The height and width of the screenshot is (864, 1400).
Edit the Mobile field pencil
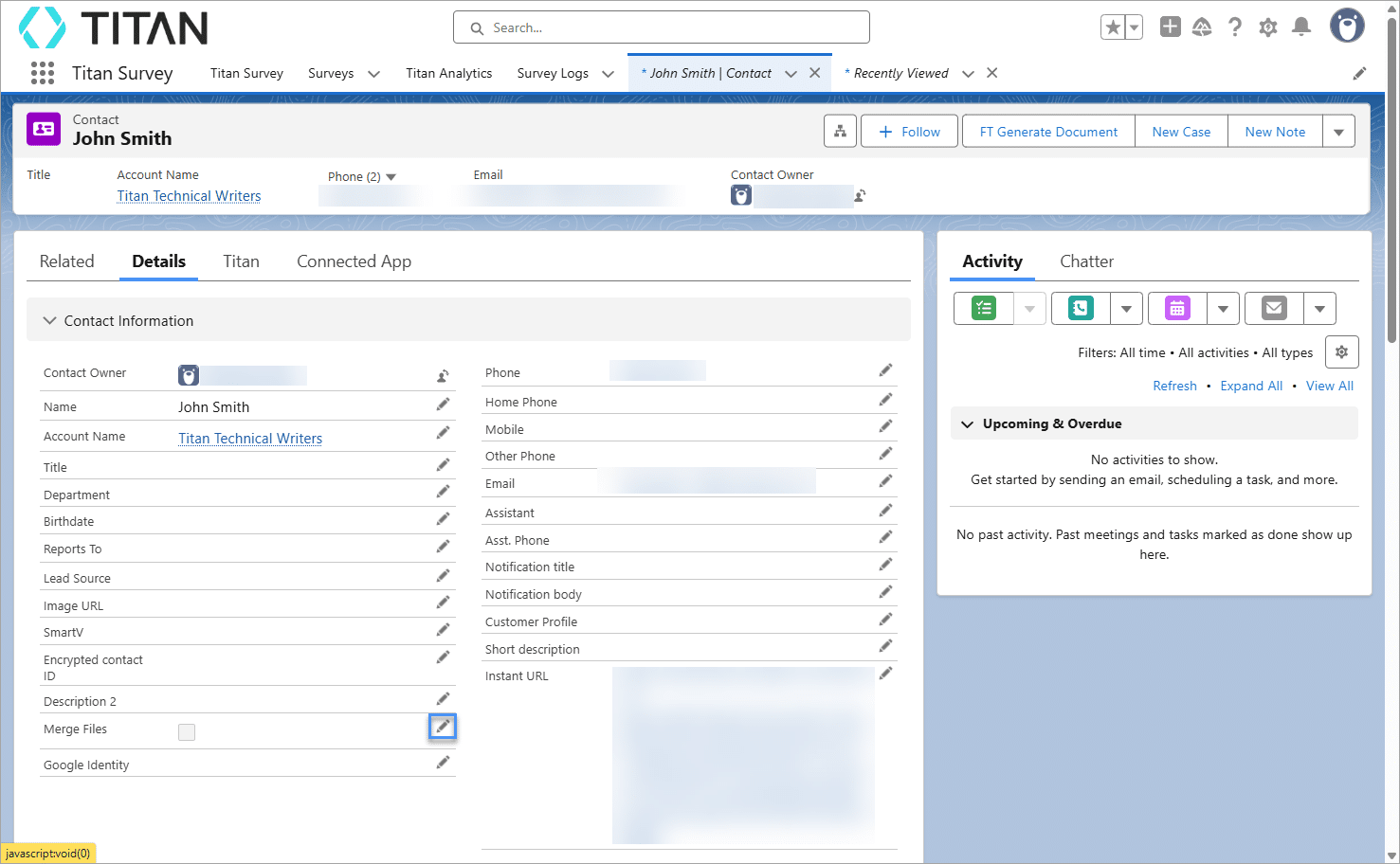pyautogui.click(x=885, y=426)
